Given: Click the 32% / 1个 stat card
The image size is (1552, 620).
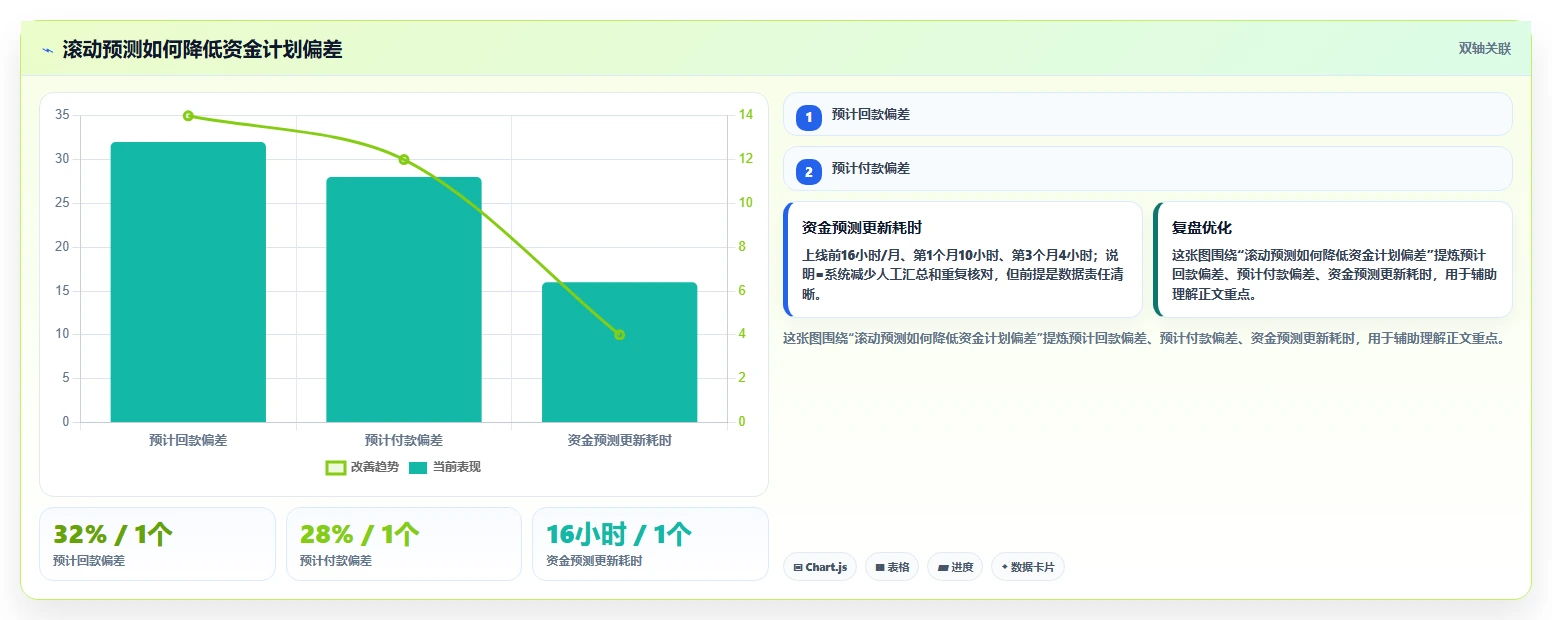Looking at the screenshot, I should (x=157, y=544).
